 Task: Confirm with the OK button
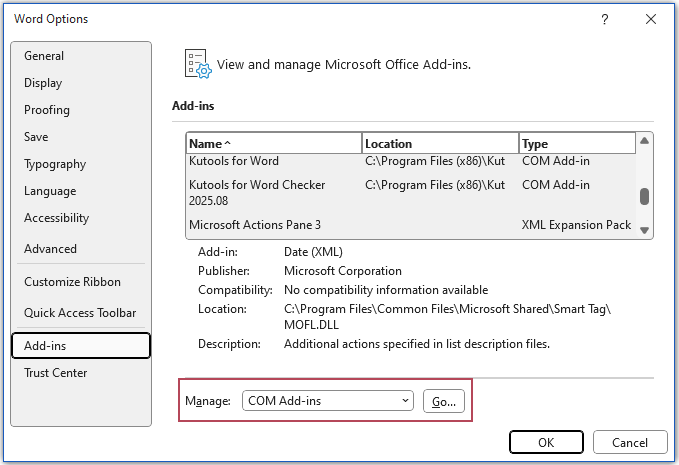click(x=546, y=442)
